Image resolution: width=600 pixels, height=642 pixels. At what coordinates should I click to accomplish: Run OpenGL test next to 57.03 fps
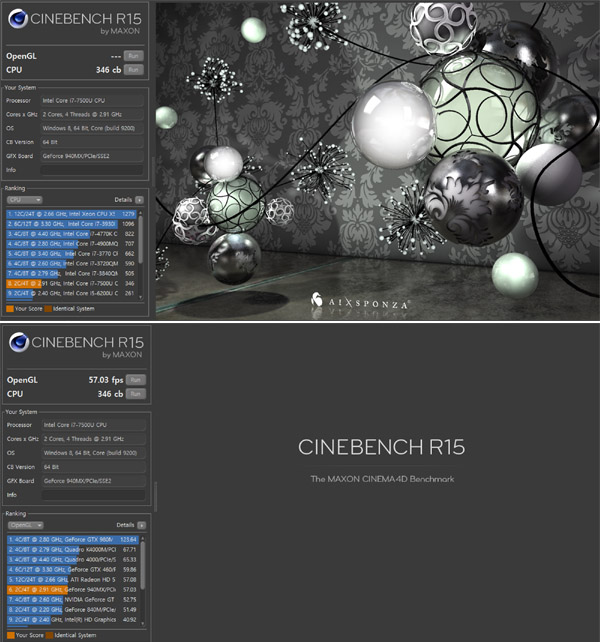[136, 380]
